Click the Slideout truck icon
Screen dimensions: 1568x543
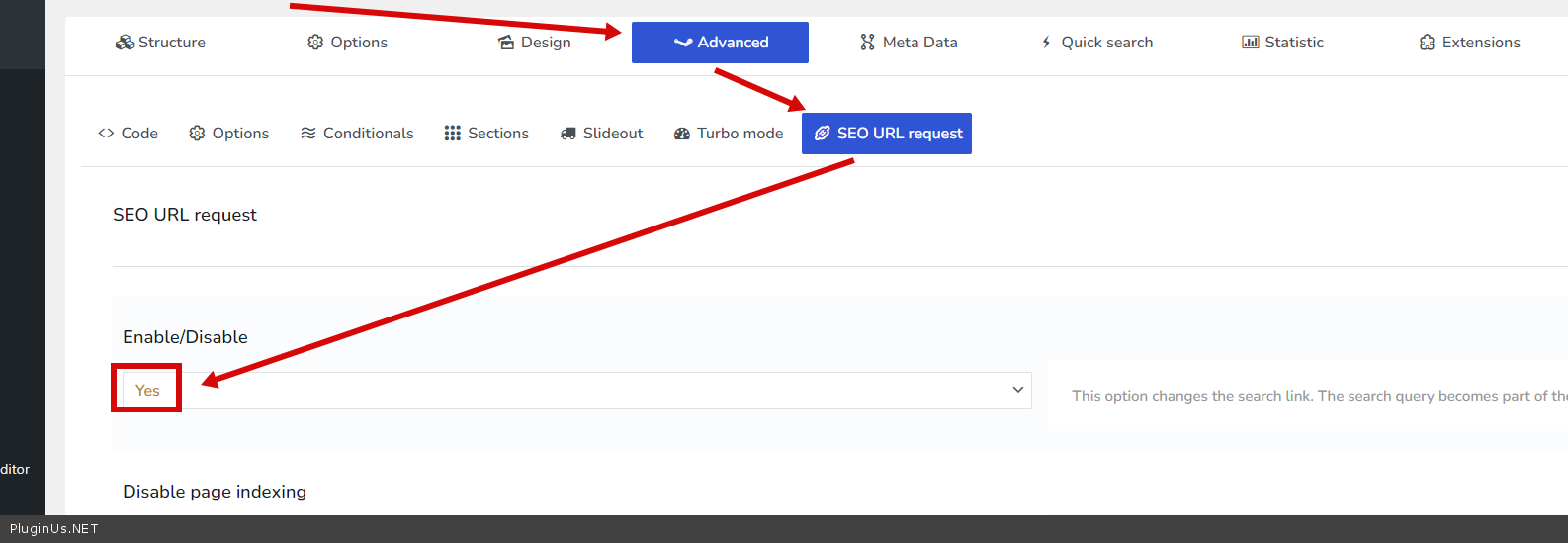pyautogui.click(x=567, y=134)
